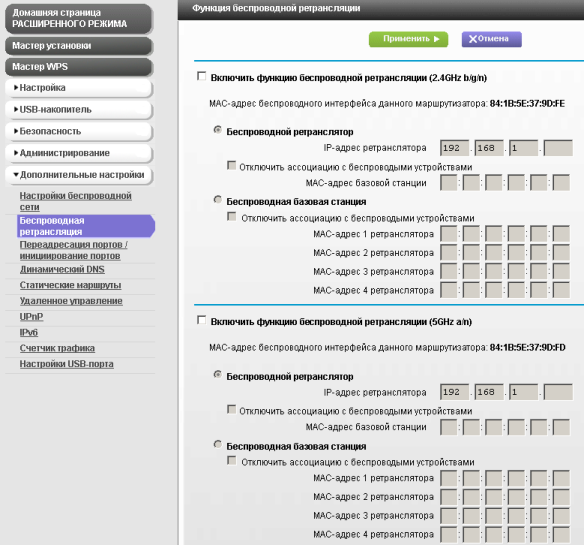Click first field of MAC-адрес 1 ретранслятора, 2.4GHz
The width and height of the screenshot is (584, 545).
pos(449,234)
